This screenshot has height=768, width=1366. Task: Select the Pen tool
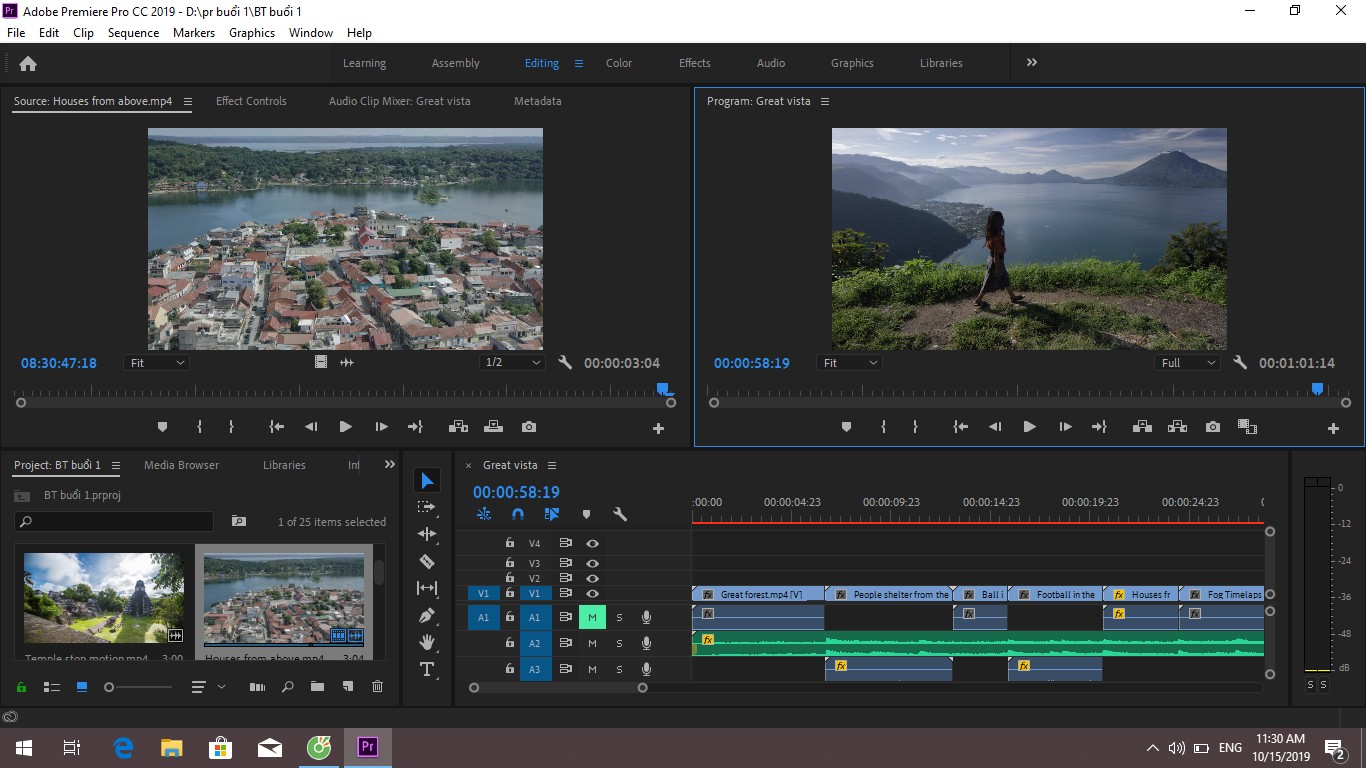point(427,615)
